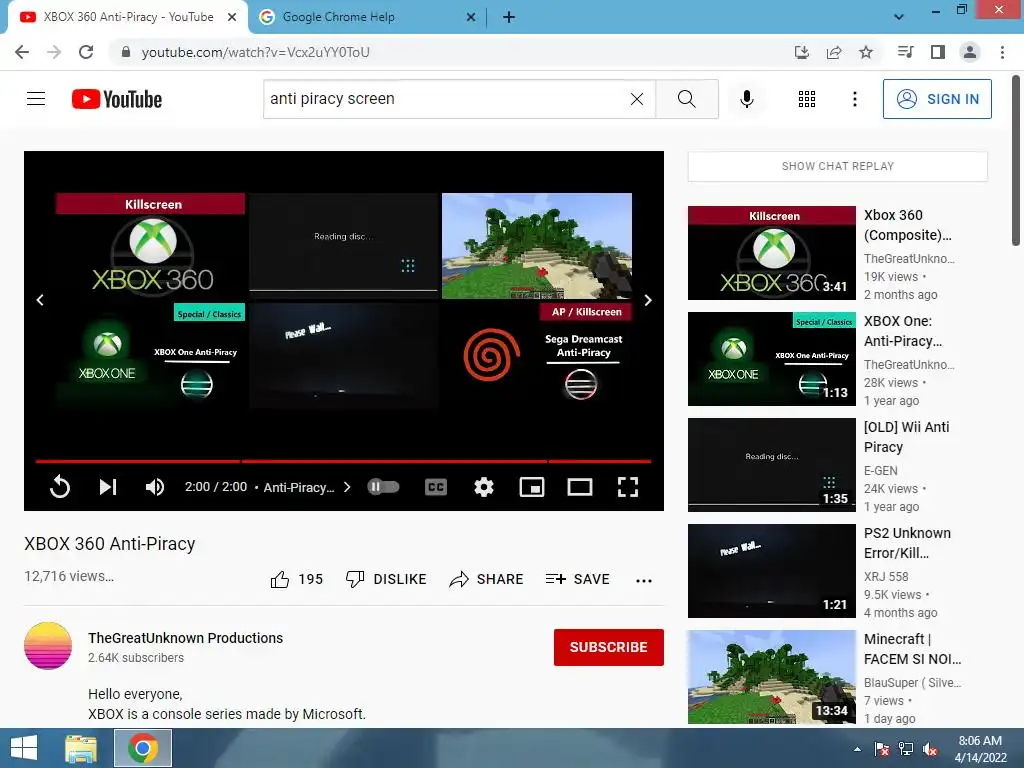Screen dimensions: 1024x768
Task: Go to YouTube home via the logo
Action: coord(117,99)
